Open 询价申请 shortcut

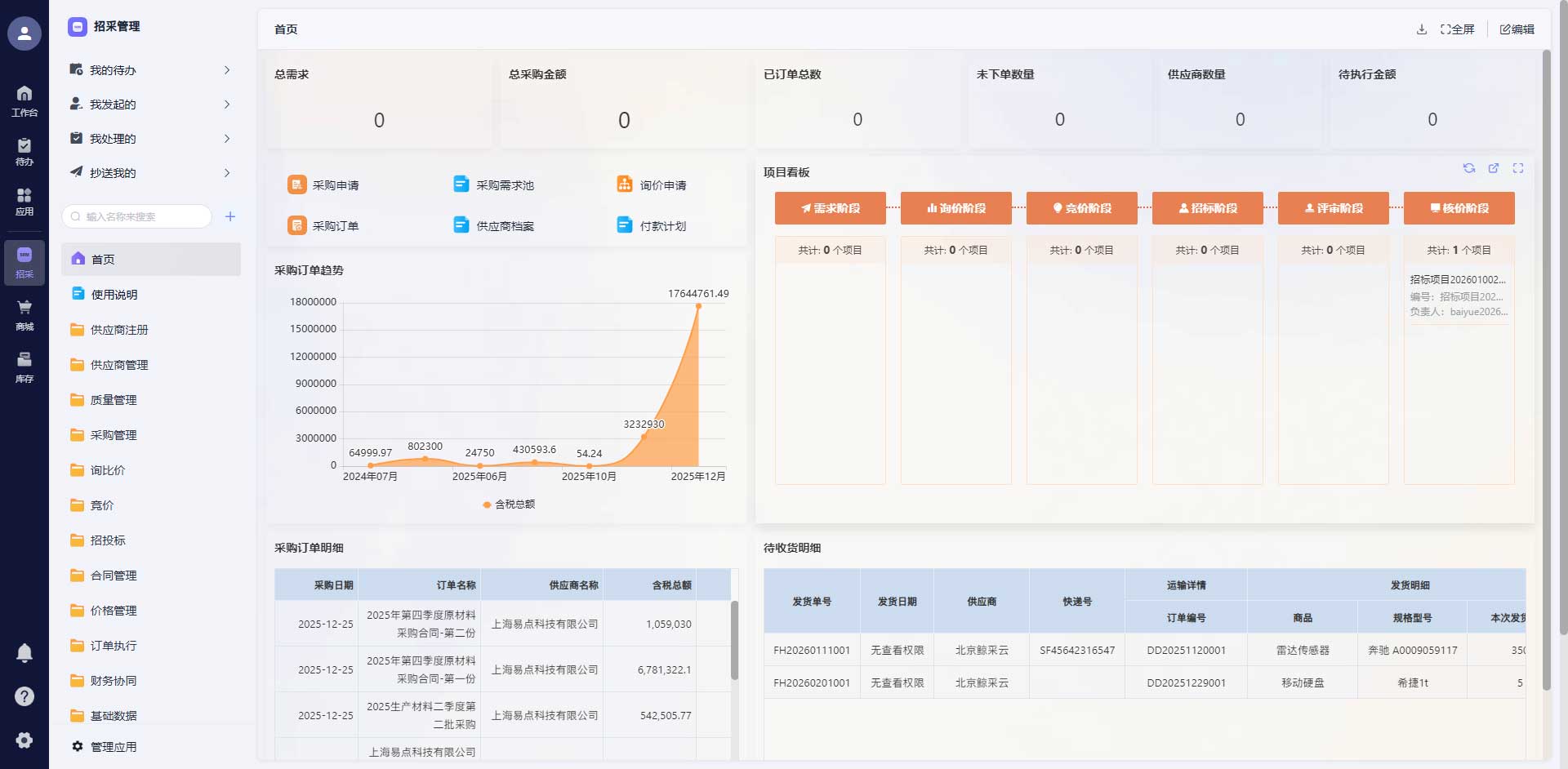point(652,184)
